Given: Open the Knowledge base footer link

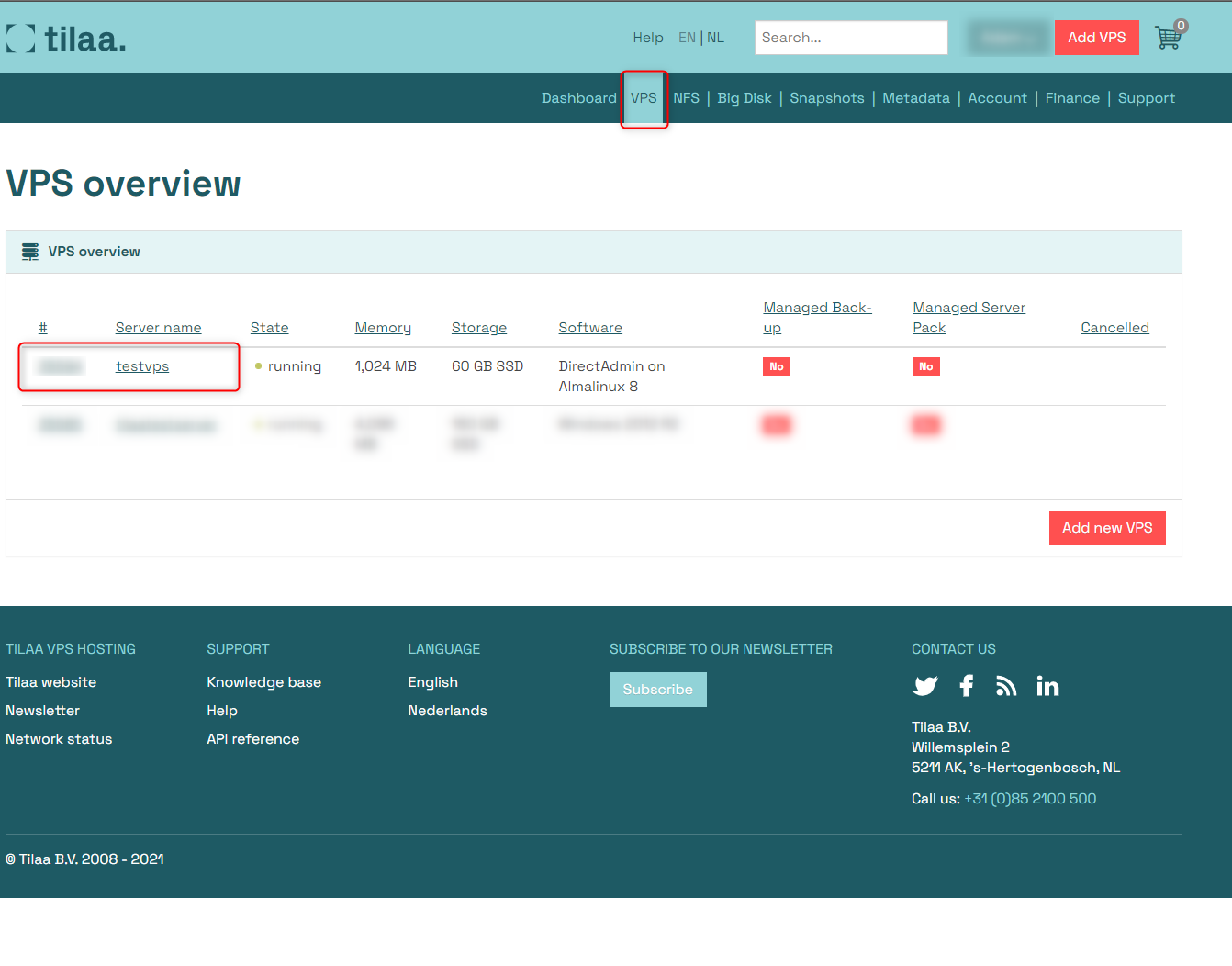Looking at the screenshot, I should [x=263, y=682].
